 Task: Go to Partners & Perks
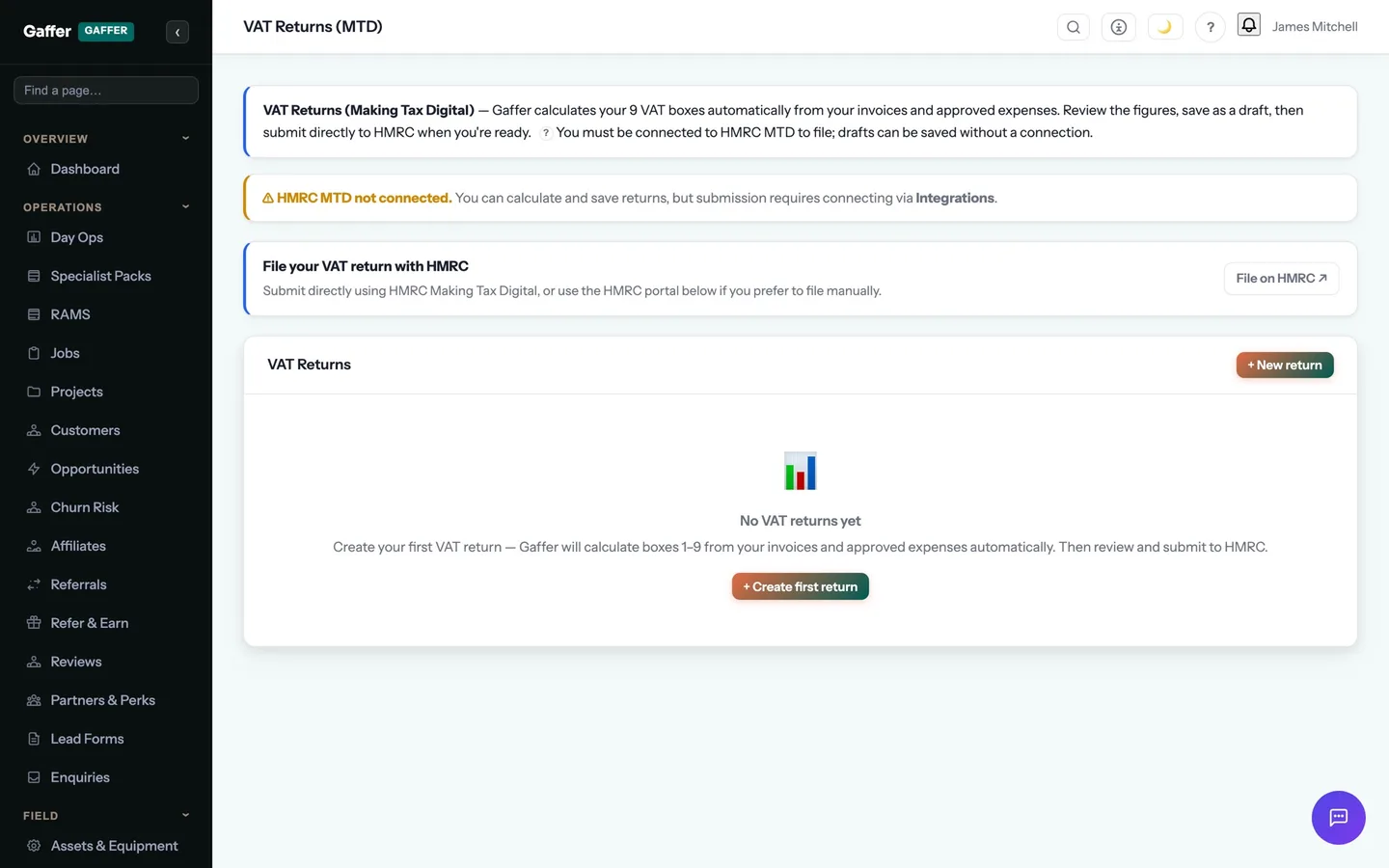(106, 700)
